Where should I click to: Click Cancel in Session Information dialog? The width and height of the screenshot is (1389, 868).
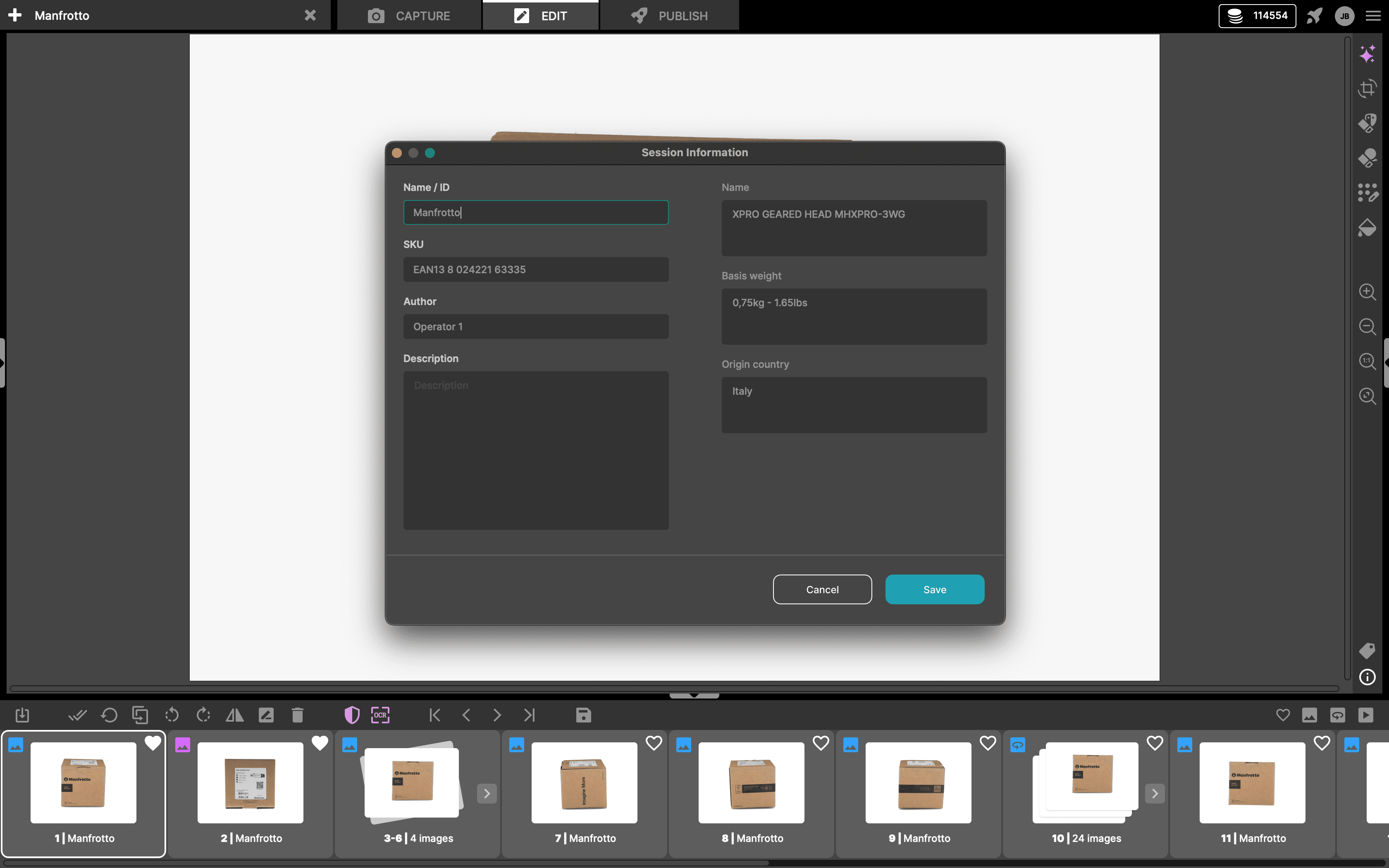tap(822, 589)
